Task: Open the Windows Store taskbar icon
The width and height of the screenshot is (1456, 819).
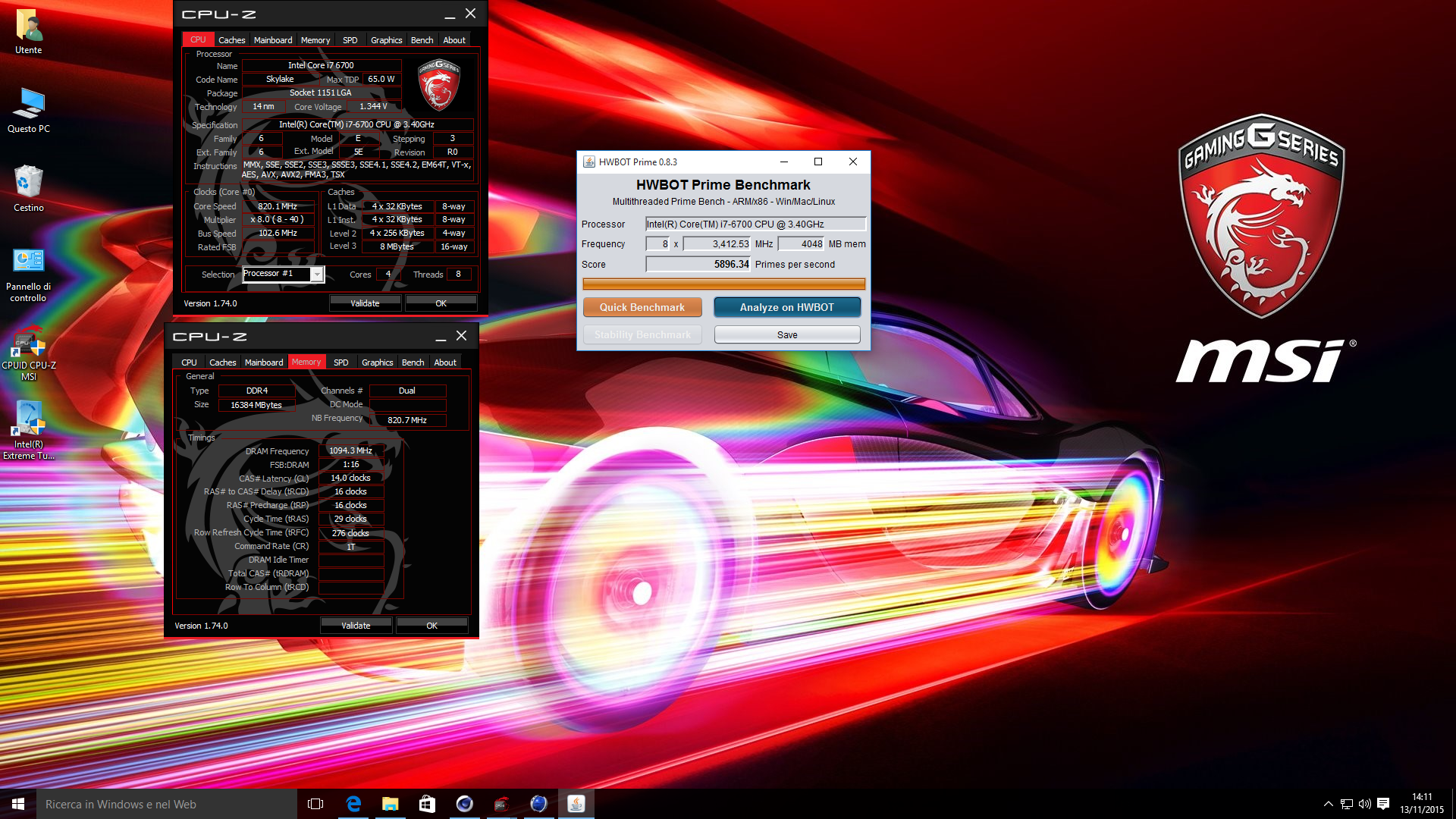Action: 427,804
